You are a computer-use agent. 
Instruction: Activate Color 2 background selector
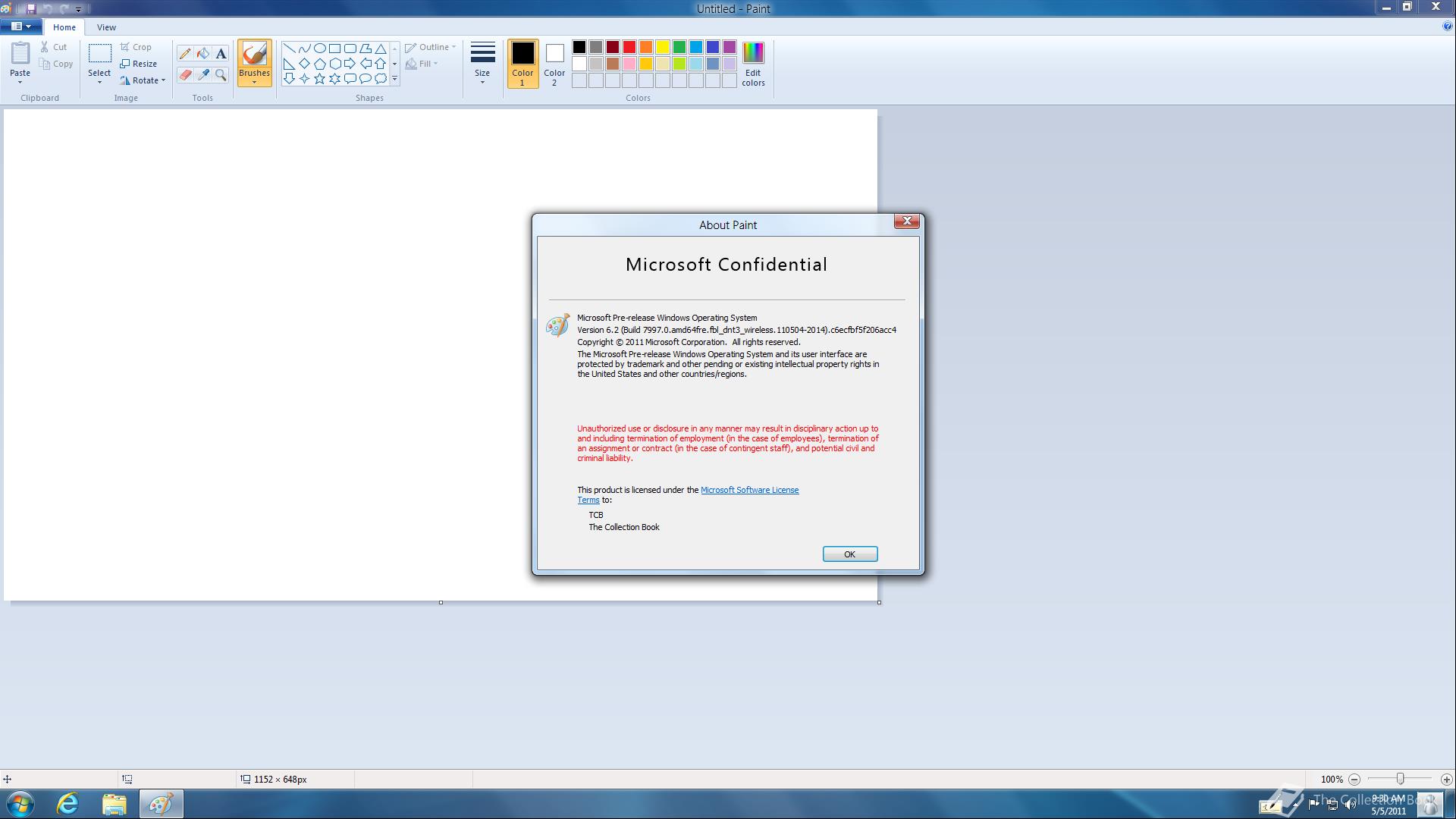[554, 64]
